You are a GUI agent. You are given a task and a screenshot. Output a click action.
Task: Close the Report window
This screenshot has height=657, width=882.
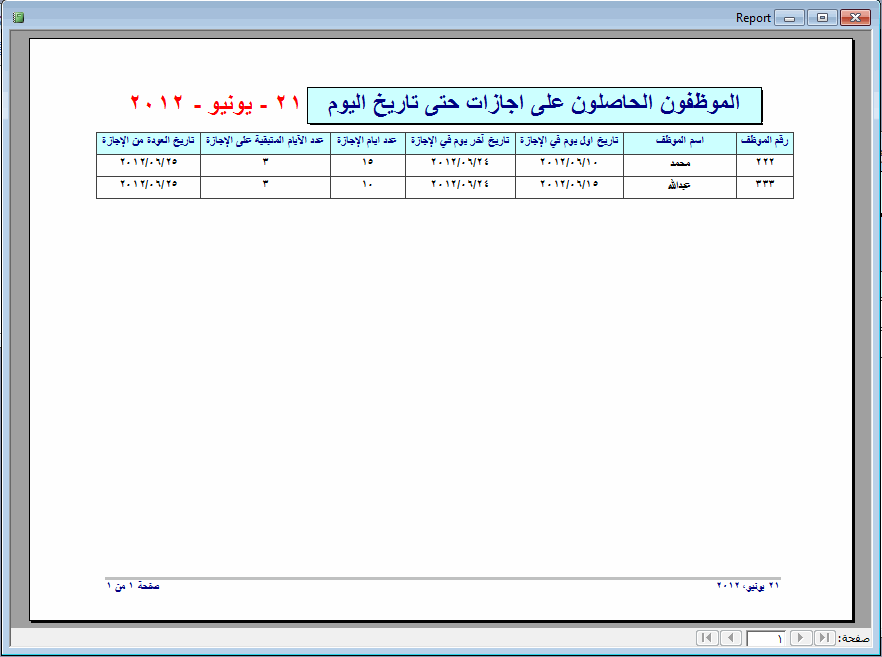click(x=855, y=18)
